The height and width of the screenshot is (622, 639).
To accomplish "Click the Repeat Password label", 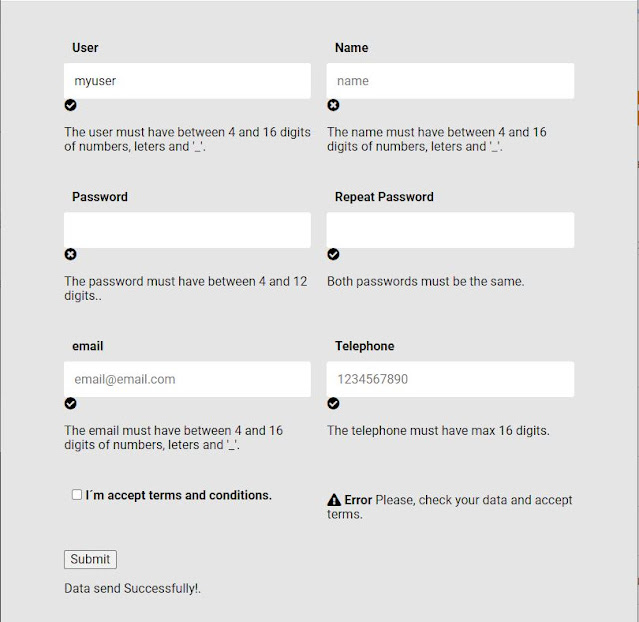I will coord(384,197).
